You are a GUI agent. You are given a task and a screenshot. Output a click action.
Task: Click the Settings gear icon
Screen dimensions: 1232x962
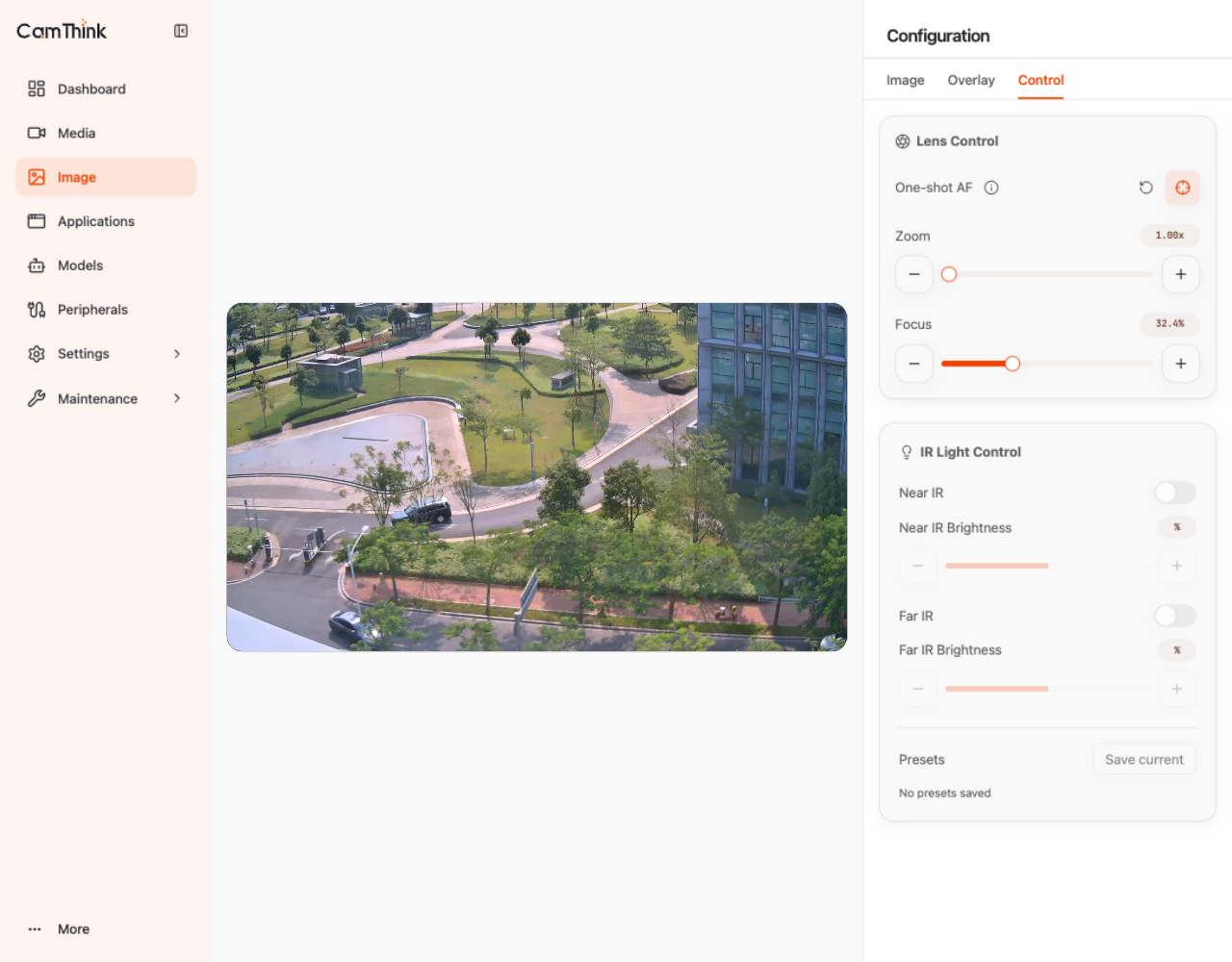click(37, 354)
